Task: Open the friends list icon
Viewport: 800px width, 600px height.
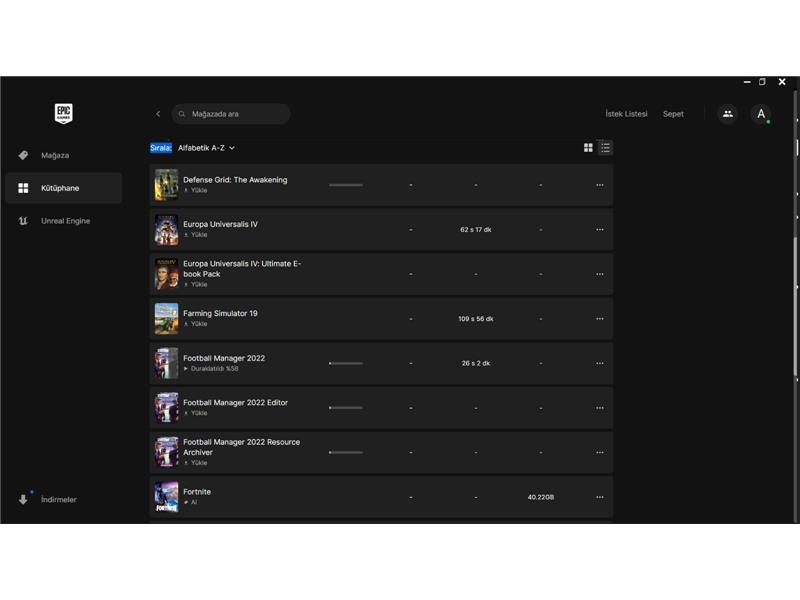Action: click(x=728, y=114)
